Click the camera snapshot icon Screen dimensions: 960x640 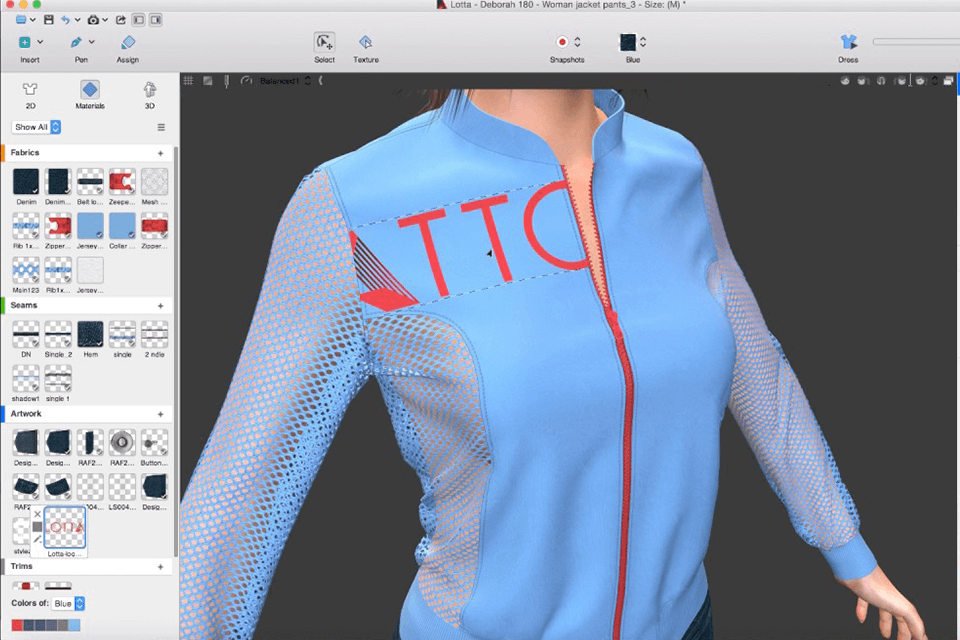93,20
